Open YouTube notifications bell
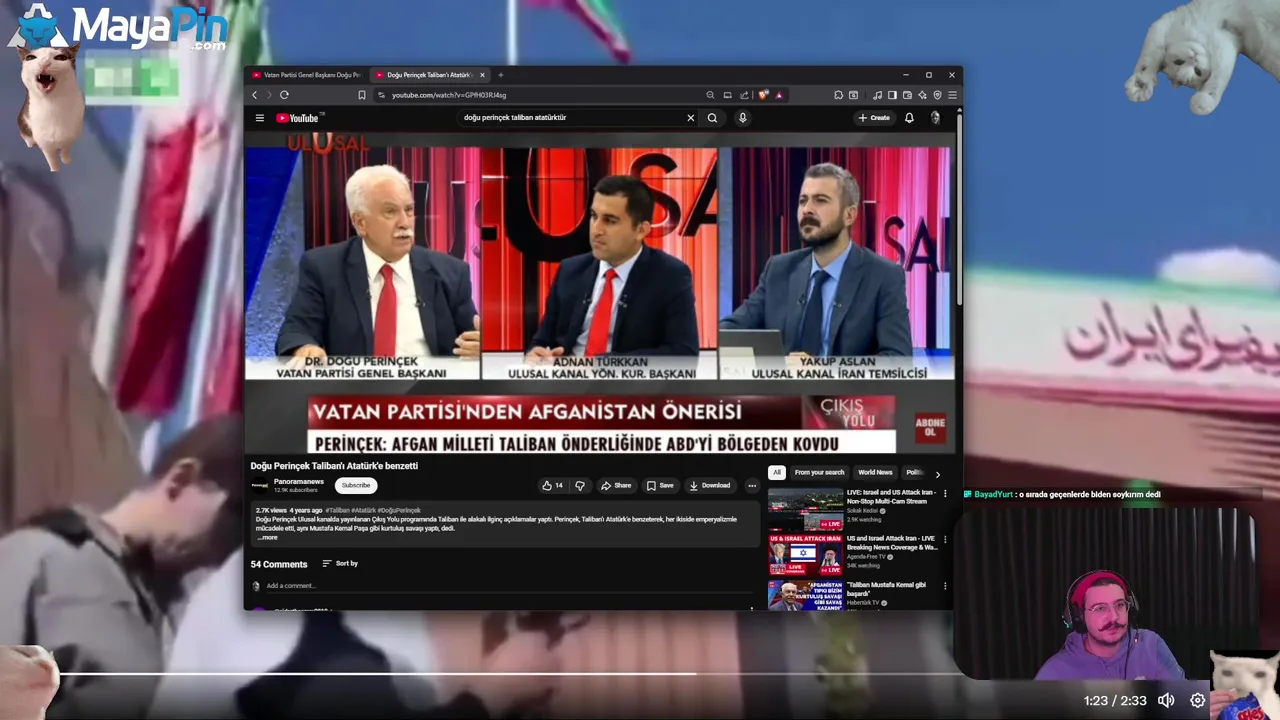The image size is (1280, 720). [909, 118]
